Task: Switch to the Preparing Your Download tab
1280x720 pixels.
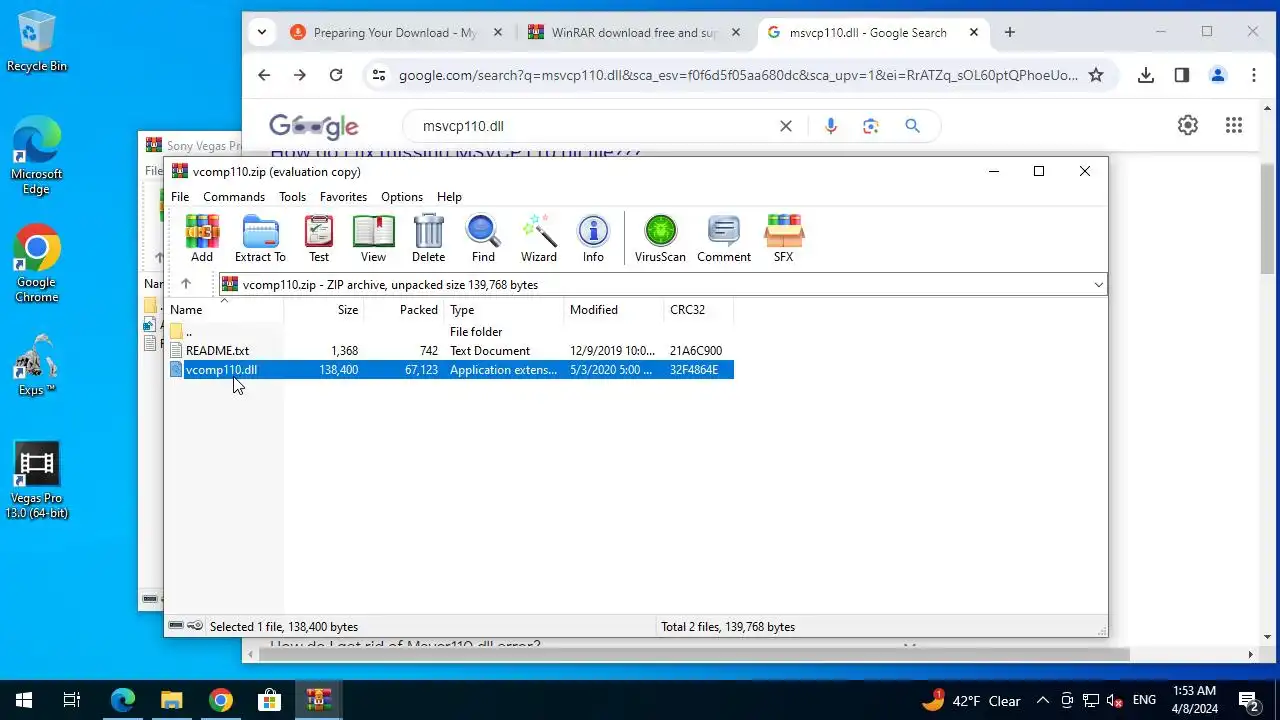Action: [396, 33]
